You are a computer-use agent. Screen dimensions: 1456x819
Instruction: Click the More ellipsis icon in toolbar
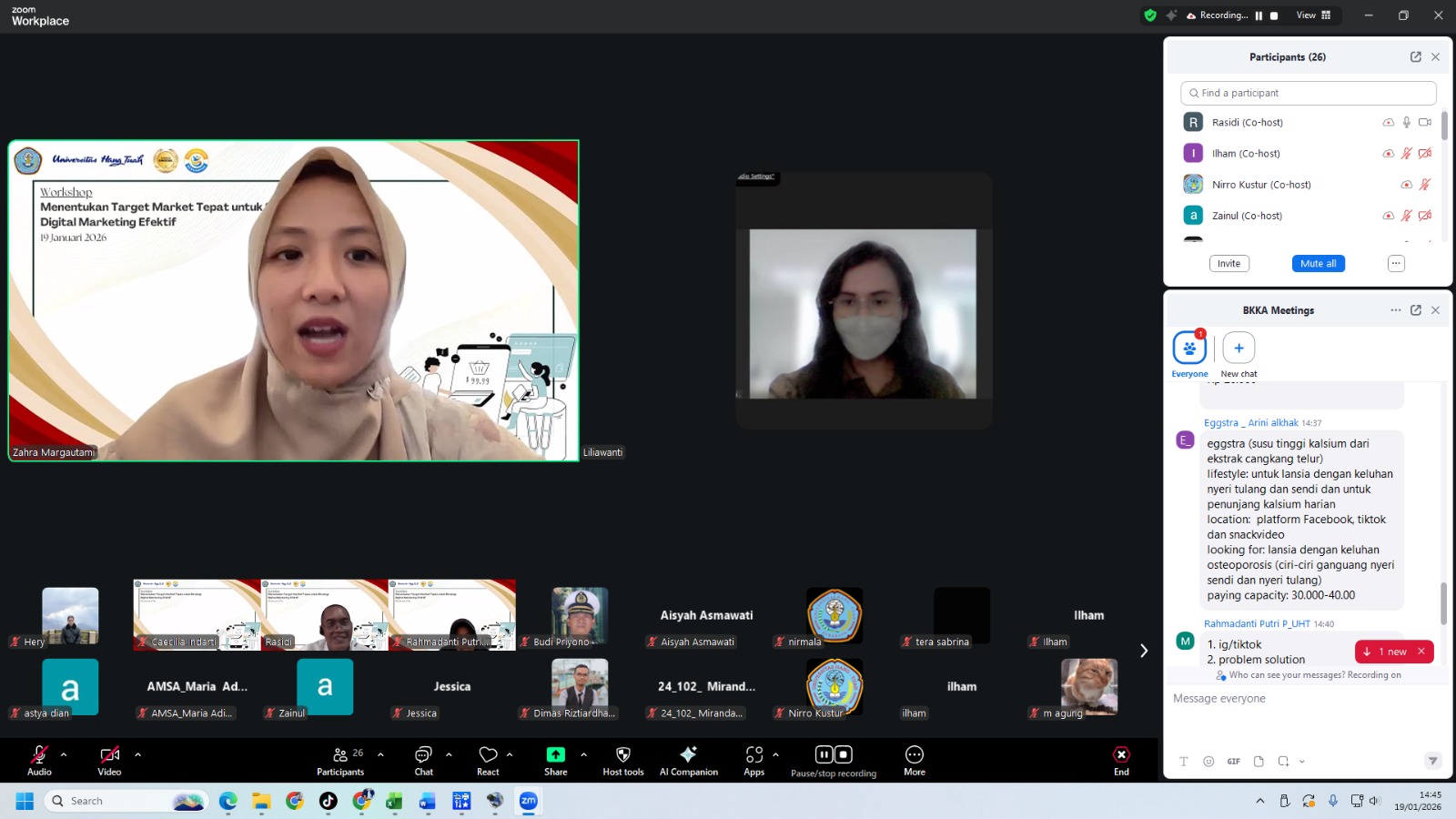[x=914, y=755]
